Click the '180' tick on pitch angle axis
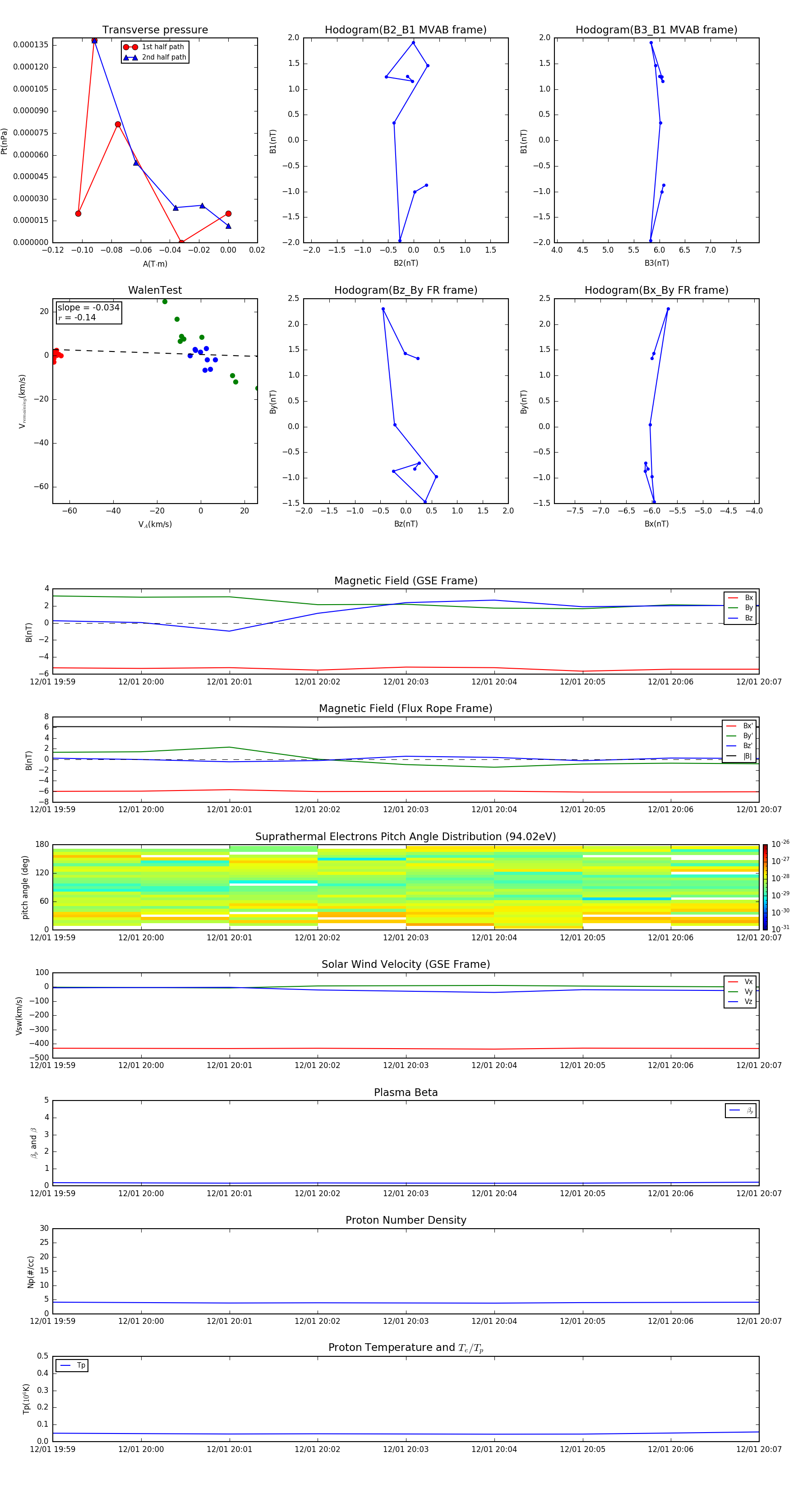The image size is (812, 1489). (x=42, y=845)
